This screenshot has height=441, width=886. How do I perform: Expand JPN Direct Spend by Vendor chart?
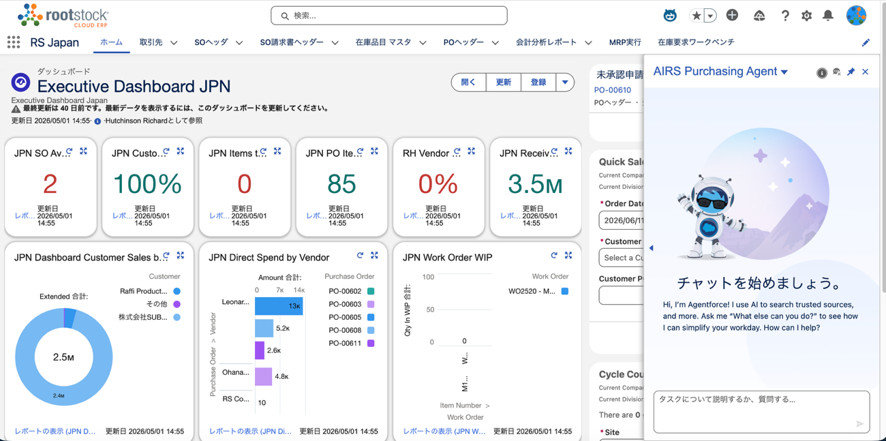[375, 256]
